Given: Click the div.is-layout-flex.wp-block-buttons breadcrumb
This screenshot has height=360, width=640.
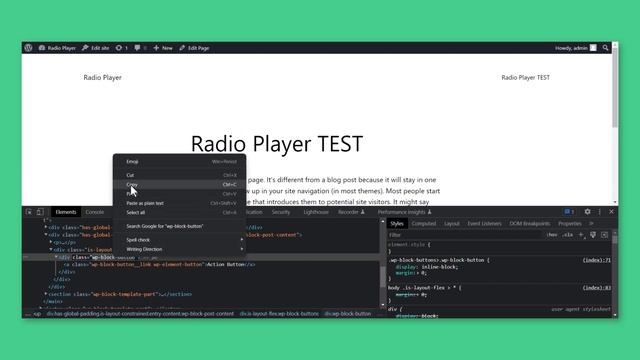Looking at the screenshot, I should pyautogui.click(x=279, y=314).
